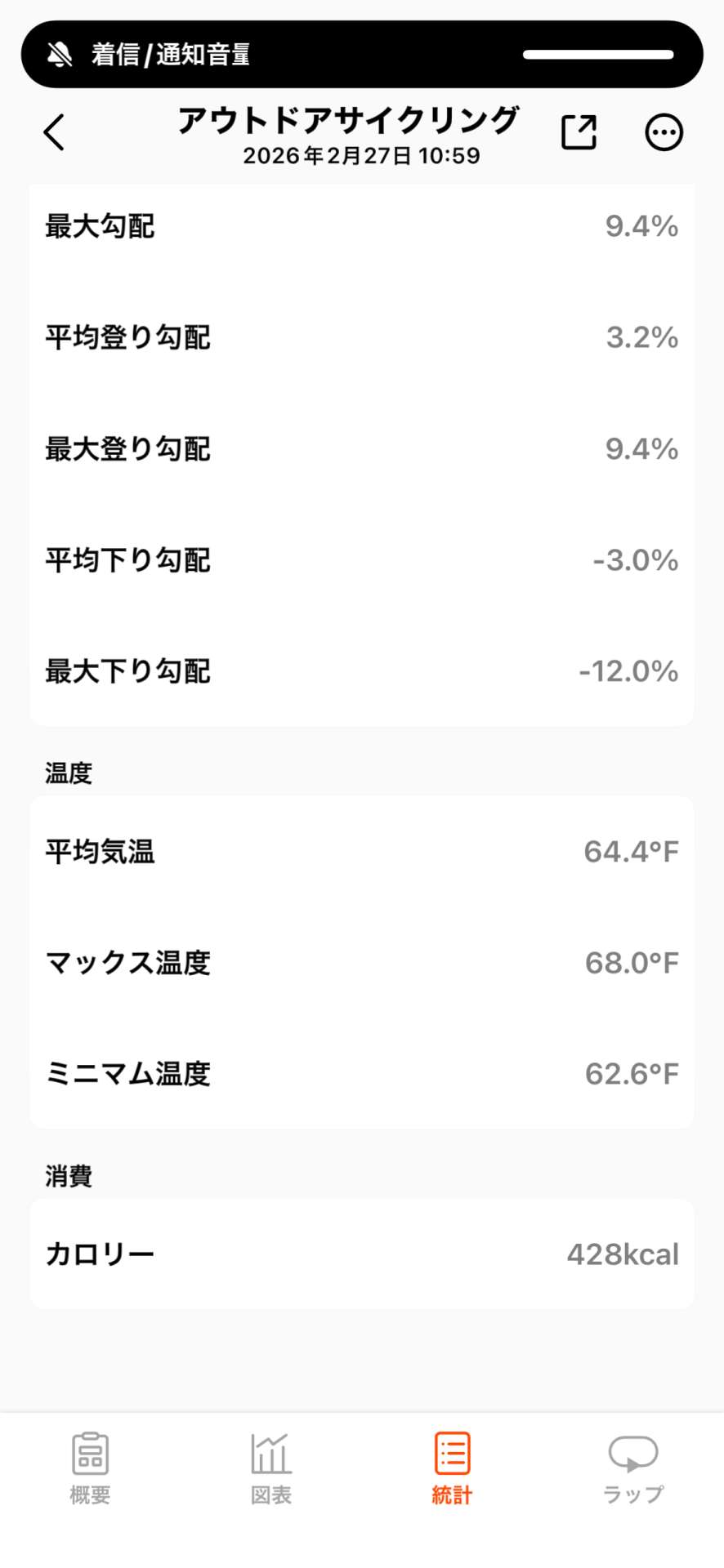Tap the 平均登り勾配 value 3.2%
Image resolution: width=724 pixels, height=1568 pixels.
point(641,337)
